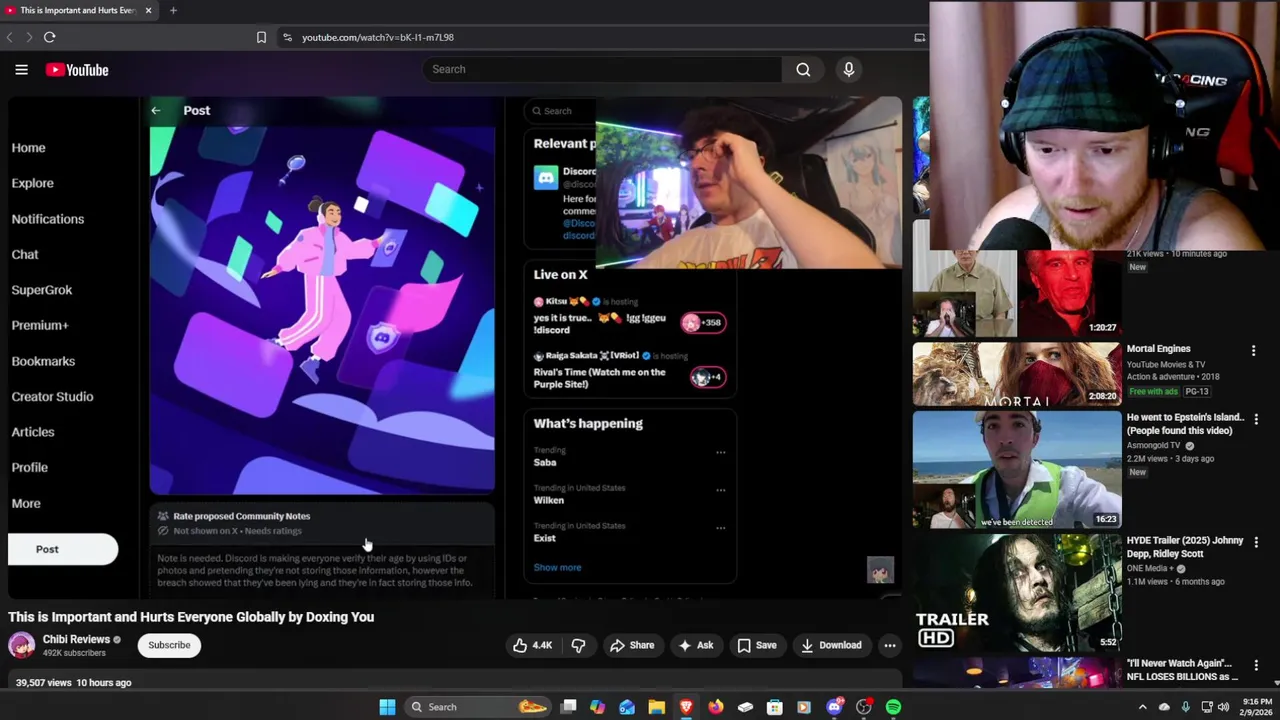This screenshot has width=1280, height=720.
Task: Show hidden system tray icons
Action: coord(1142,707)
